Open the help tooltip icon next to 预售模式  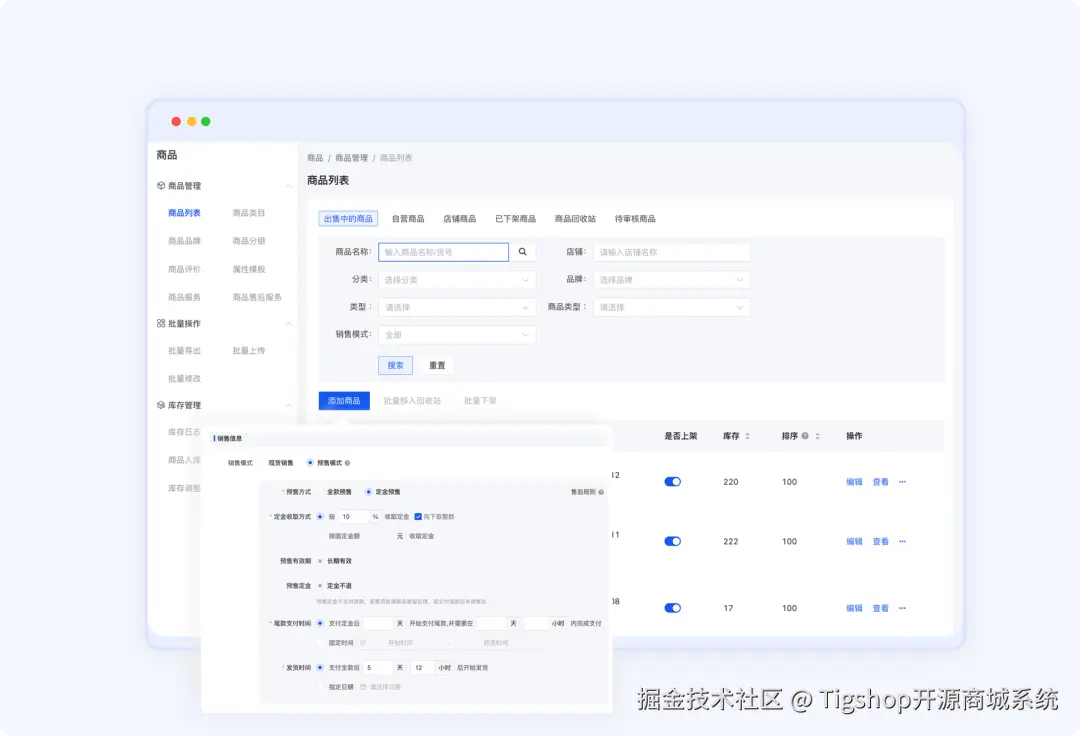(x=349, y=463)
